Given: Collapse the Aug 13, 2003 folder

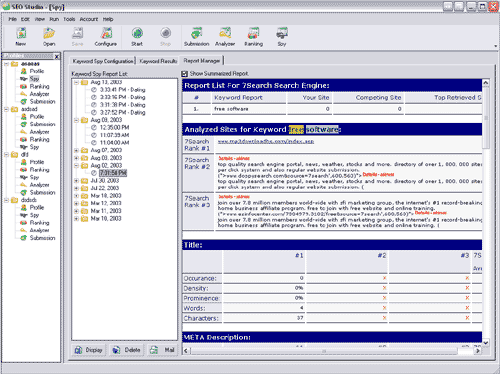Looking at the screenshot, I should (x=76, y=82).
